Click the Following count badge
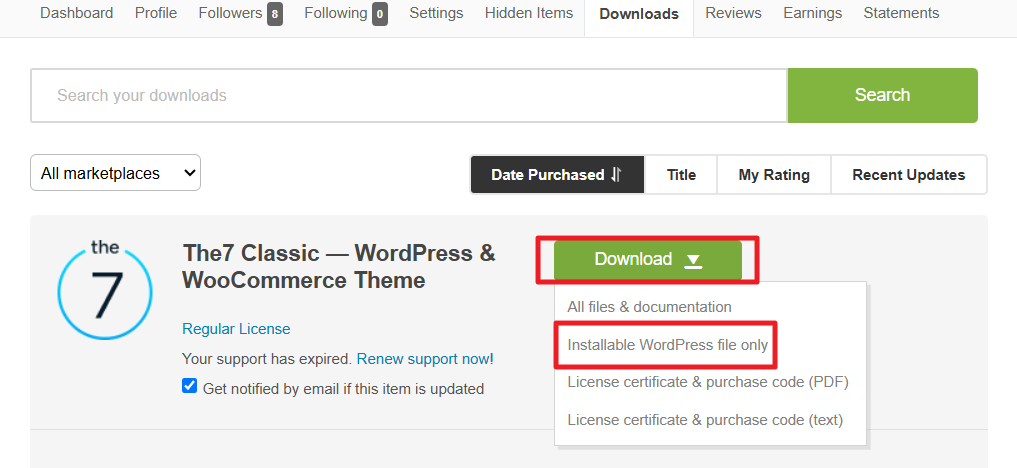 tap(380, 14)
